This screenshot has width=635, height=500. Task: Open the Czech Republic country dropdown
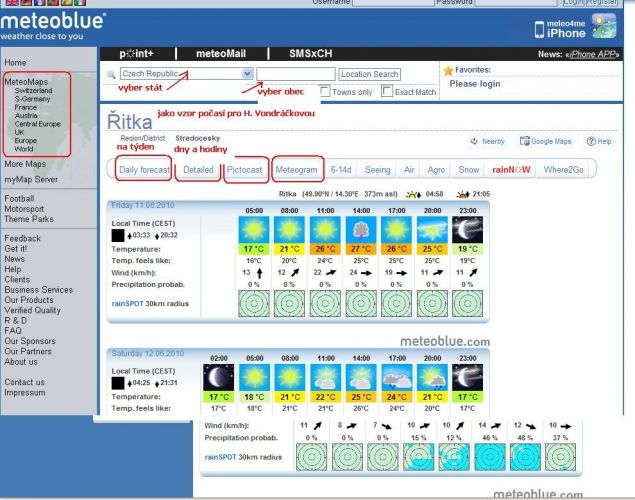pyautogui.click(x=187, y=74)
